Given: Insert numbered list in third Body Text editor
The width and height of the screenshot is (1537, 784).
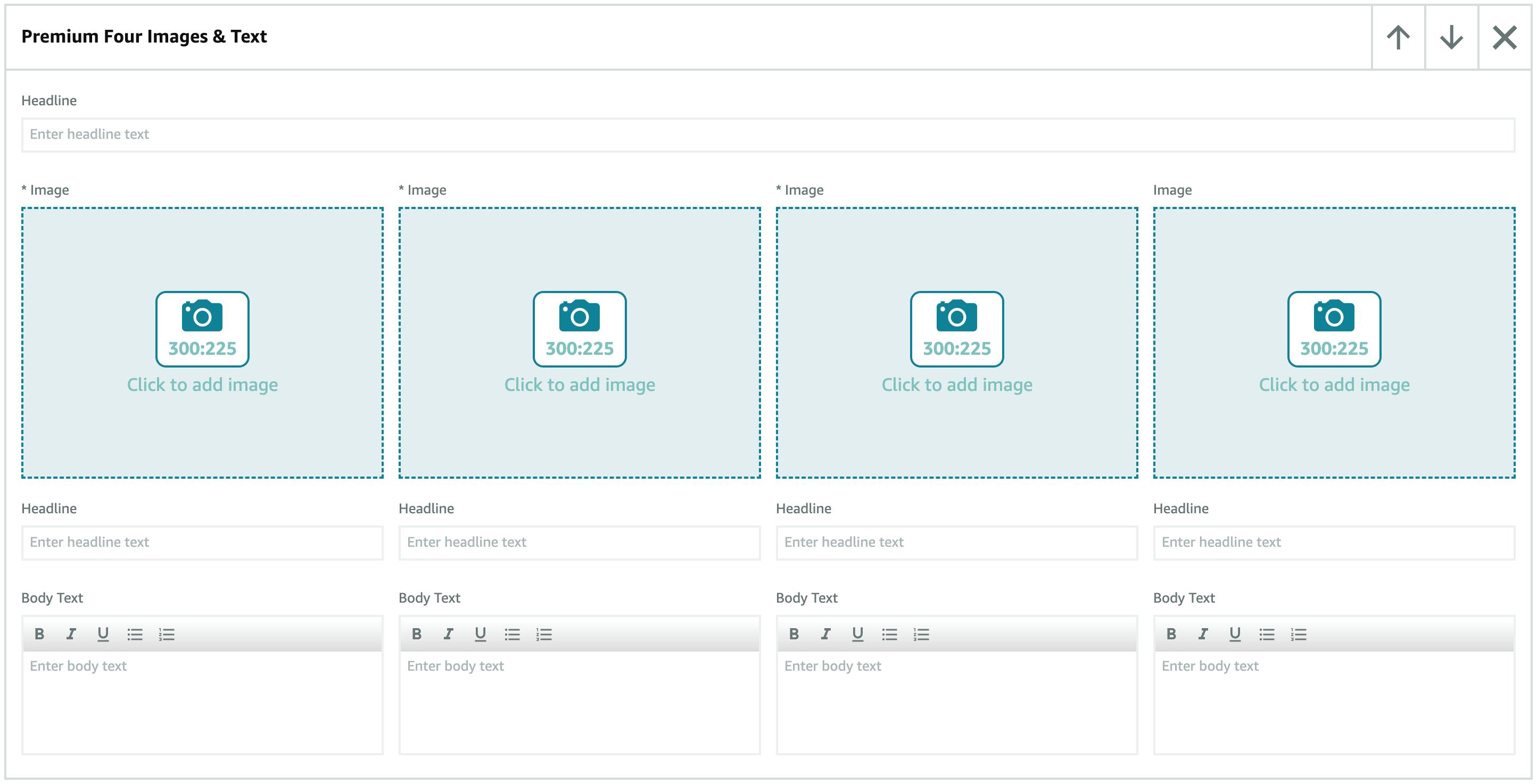Looking at the screenshot, I should point(921,634).
